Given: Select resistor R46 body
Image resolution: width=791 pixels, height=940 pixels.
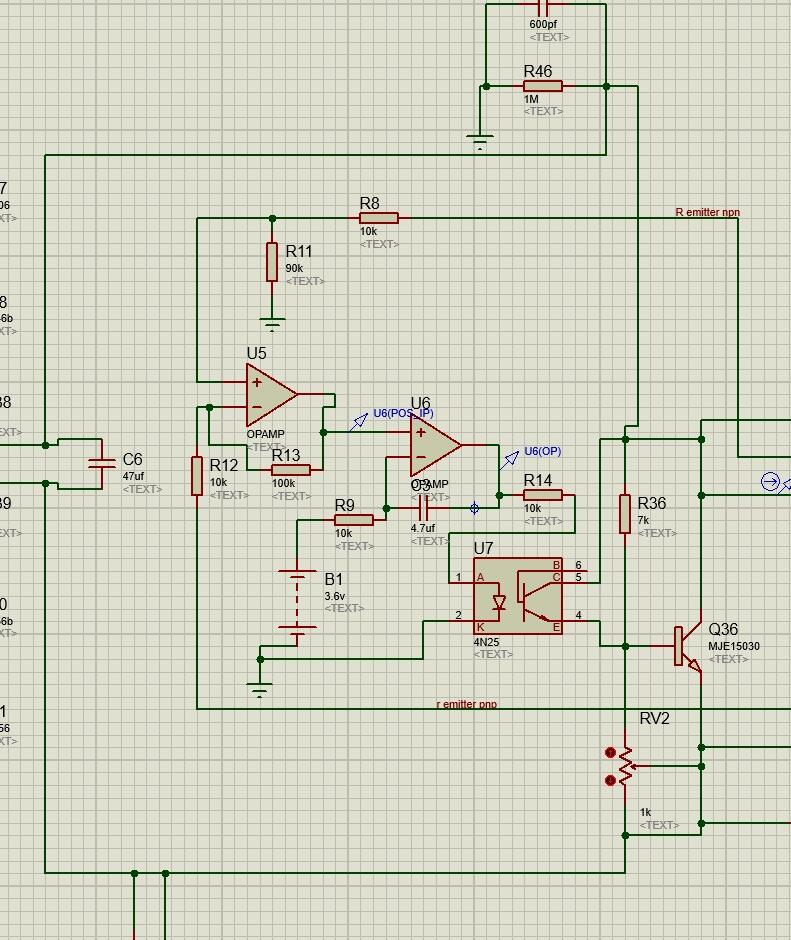Looking at the screenshot, I should click(x=543, y=86).
